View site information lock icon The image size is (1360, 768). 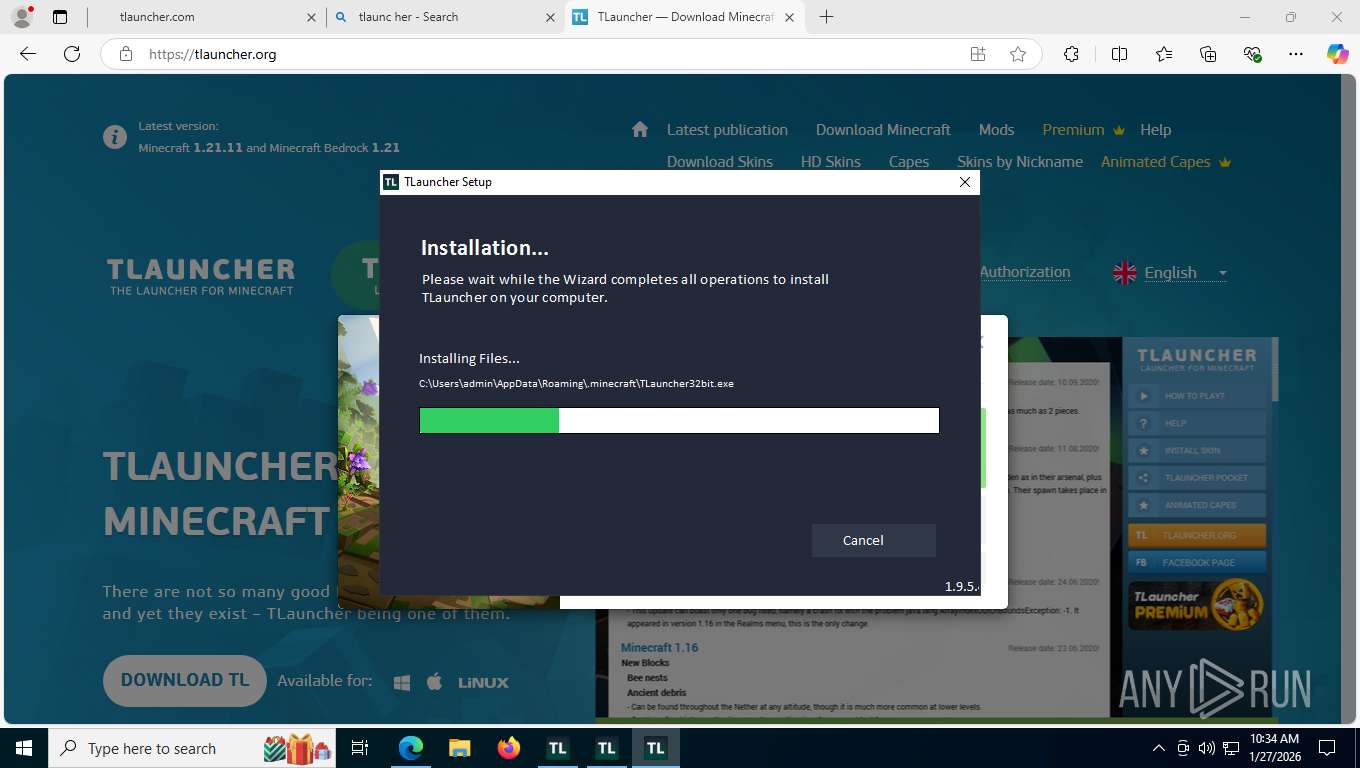[126, 54]
